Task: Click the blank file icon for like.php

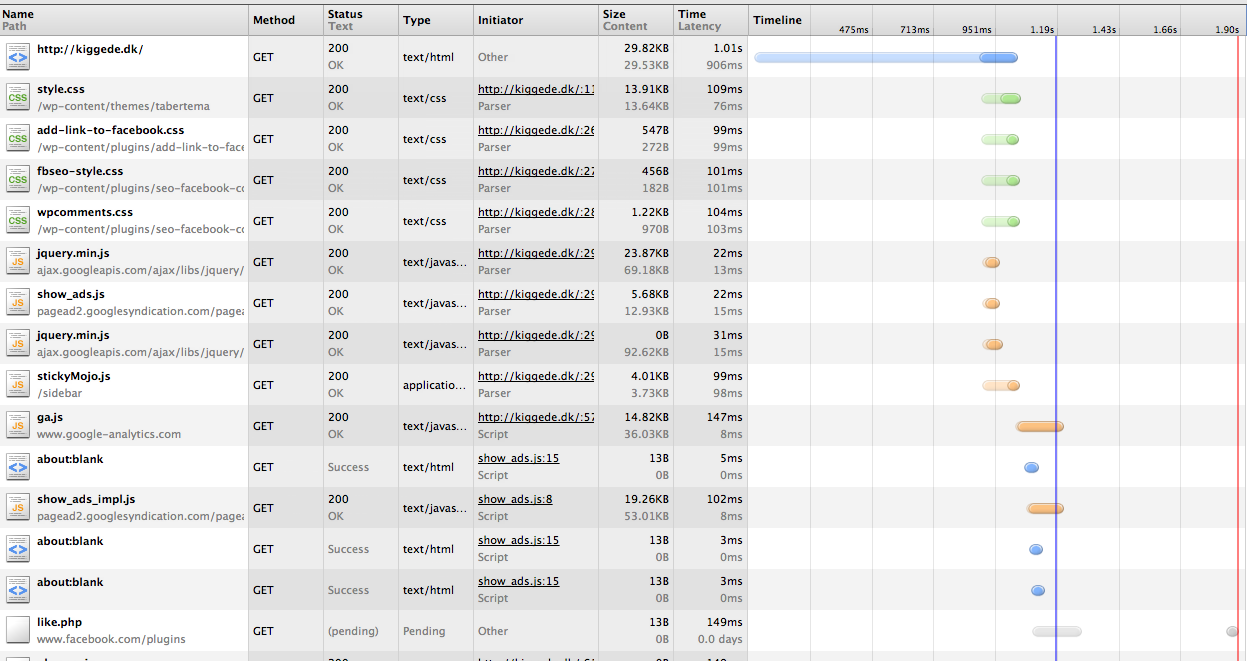Action: (x=18, y=631)
